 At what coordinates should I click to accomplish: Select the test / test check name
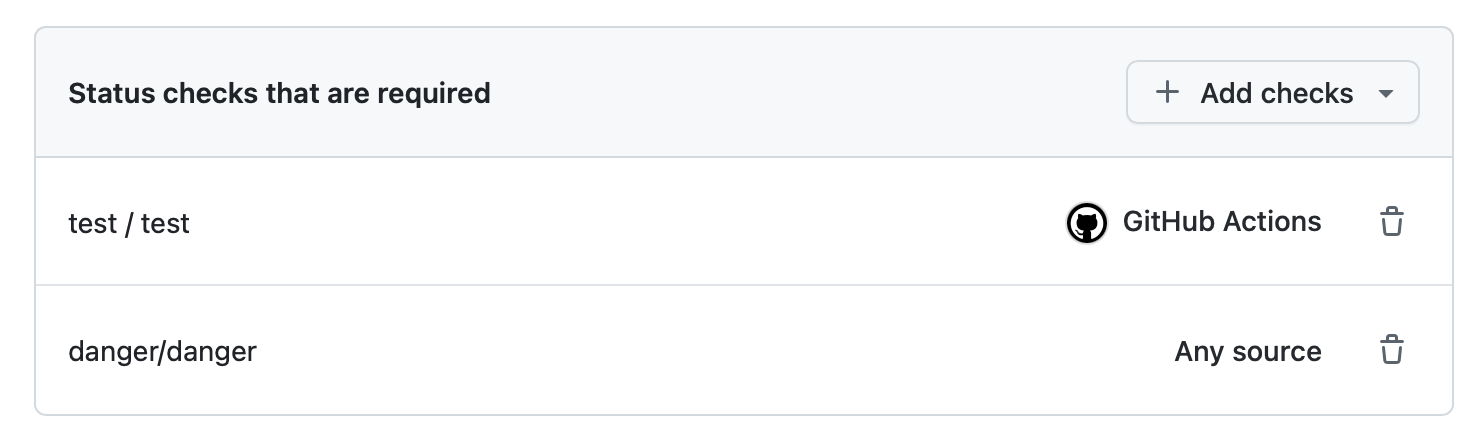click(129, 223)
